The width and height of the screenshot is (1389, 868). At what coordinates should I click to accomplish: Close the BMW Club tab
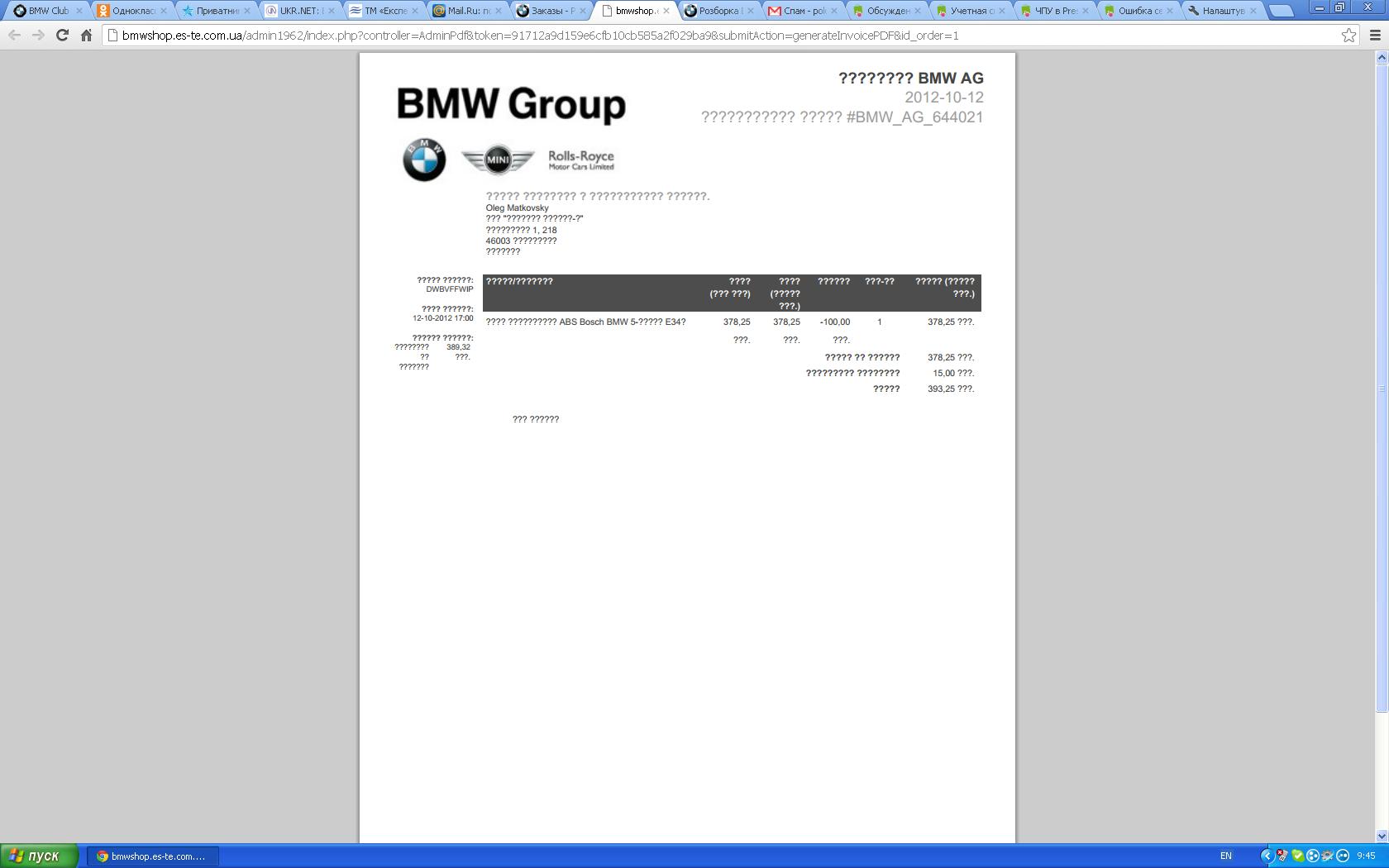coord(79,11)
